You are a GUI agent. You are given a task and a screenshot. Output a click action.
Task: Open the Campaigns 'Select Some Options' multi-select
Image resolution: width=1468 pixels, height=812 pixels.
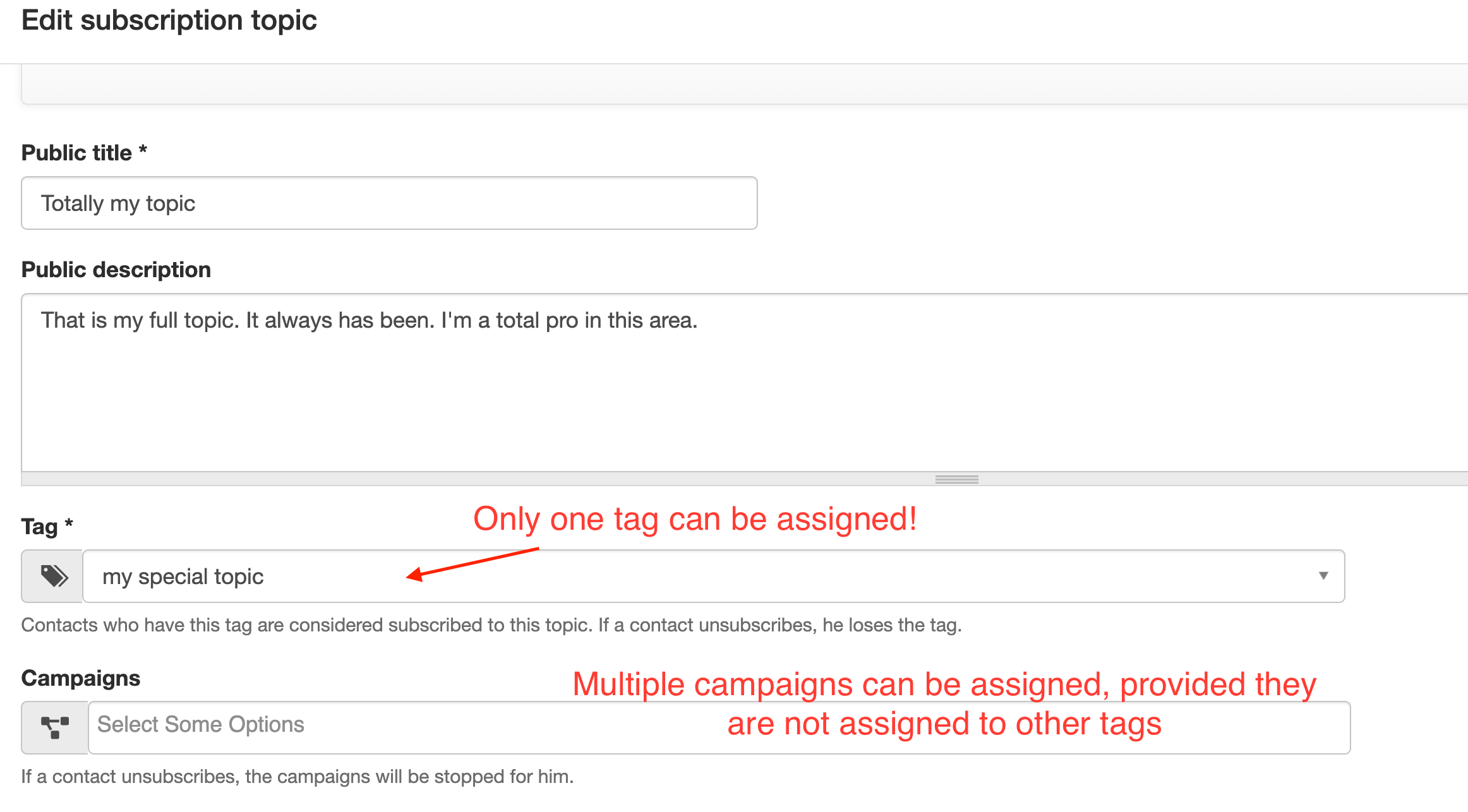(x=719, y=727)
